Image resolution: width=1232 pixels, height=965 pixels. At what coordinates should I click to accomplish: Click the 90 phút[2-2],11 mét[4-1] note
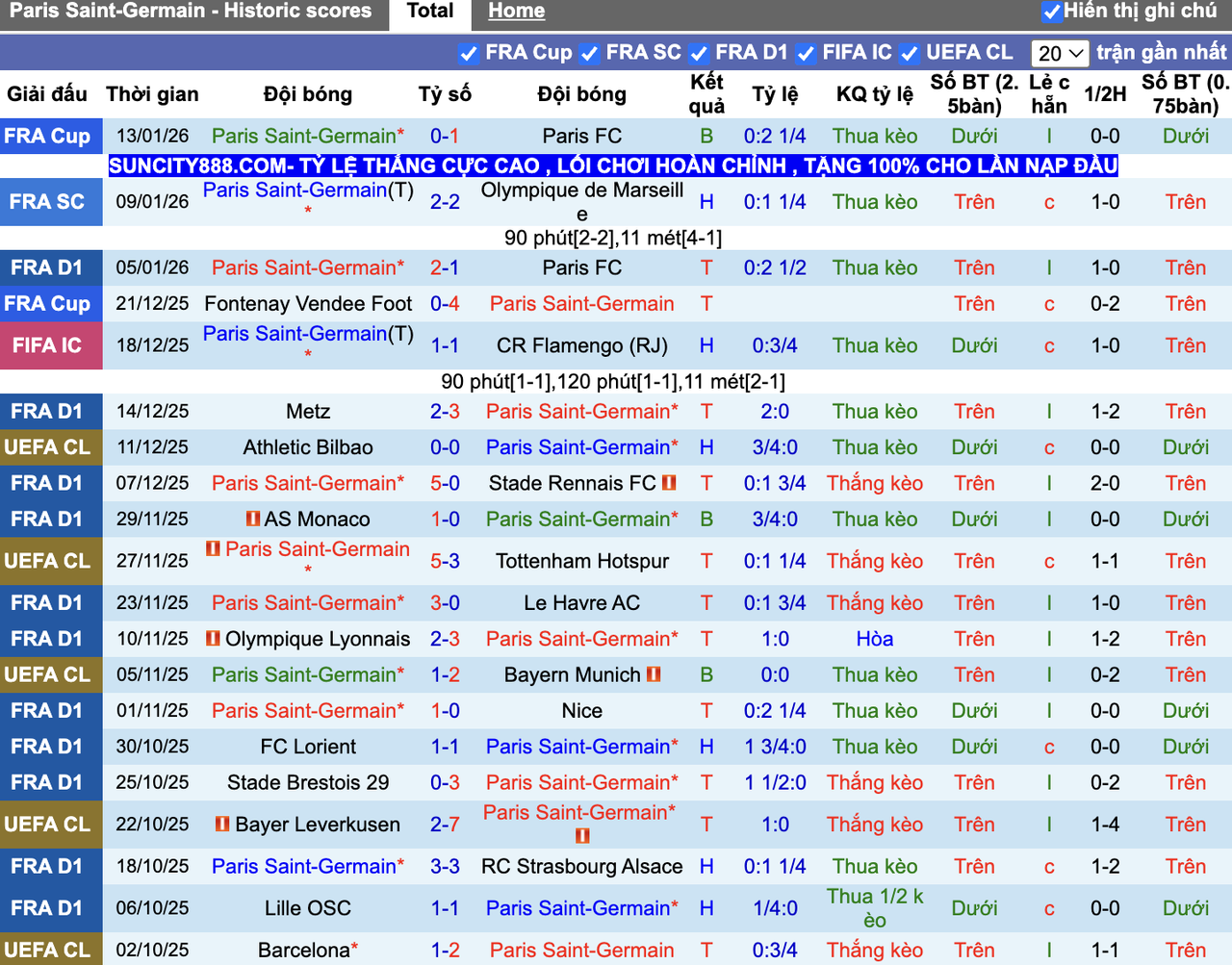[x=613, y=238]
